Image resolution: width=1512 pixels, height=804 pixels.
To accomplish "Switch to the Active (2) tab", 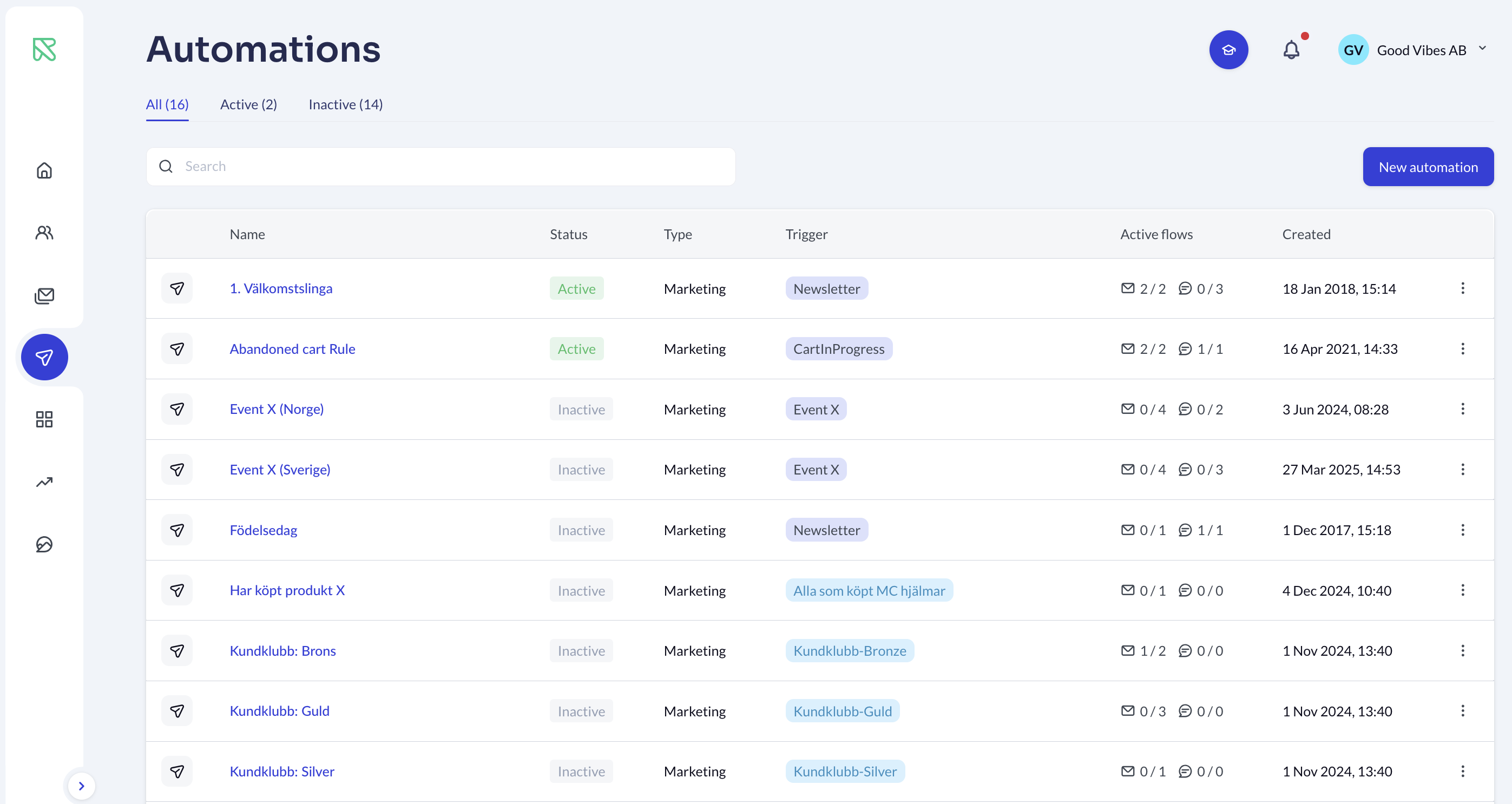I will pyautogui.click(x=248, y=104).
